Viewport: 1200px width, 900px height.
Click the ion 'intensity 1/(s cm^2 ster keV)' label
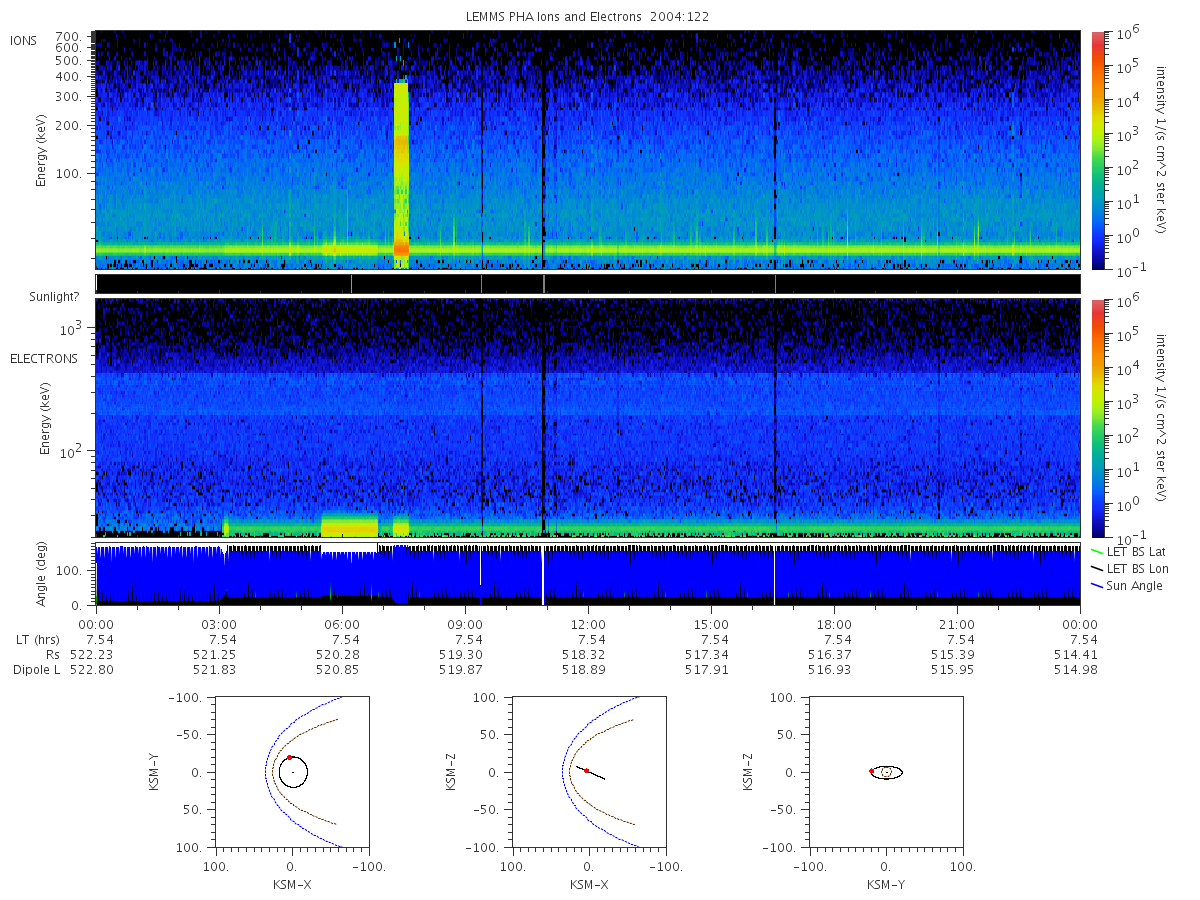click(x=1161, y=150)
